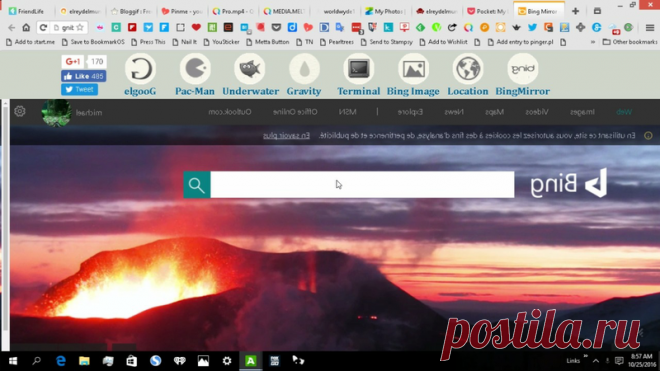The image size is (660, 371).
Task: Focus the mirrored Bing search box
Action: 362,184
